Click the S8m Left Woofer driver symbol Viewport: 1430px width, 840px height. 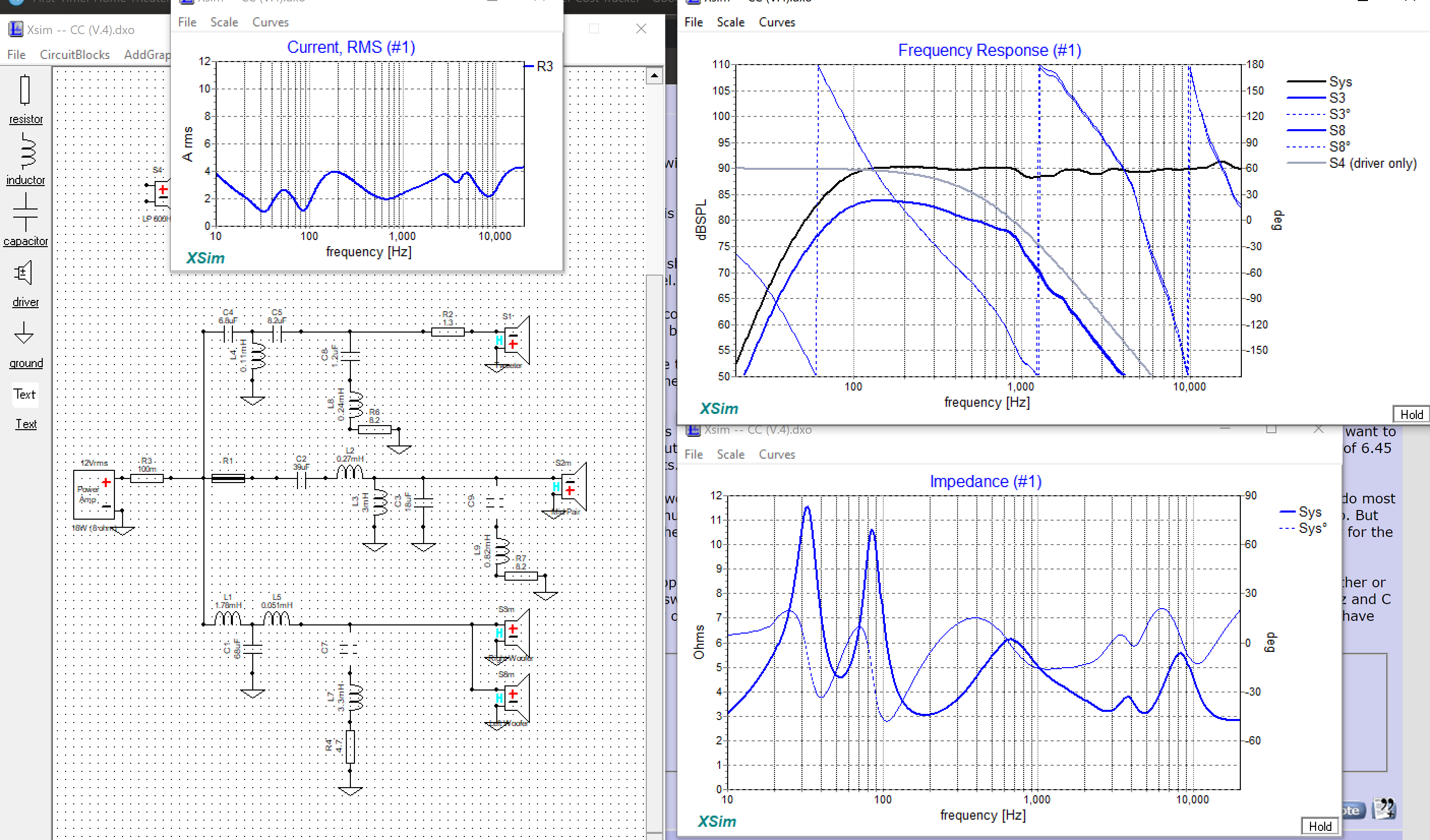[x=514, y=699]
